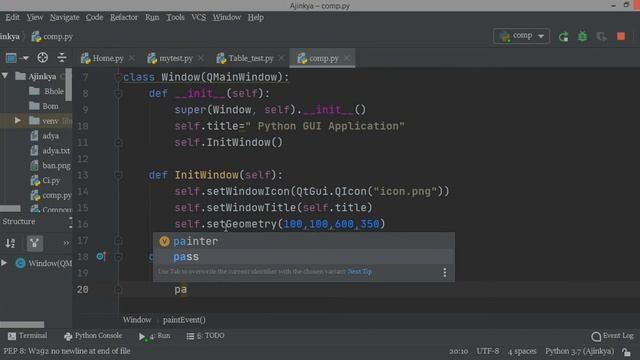
Task: Fold the InitWindow method at line 13
Action: coord(118,175)
